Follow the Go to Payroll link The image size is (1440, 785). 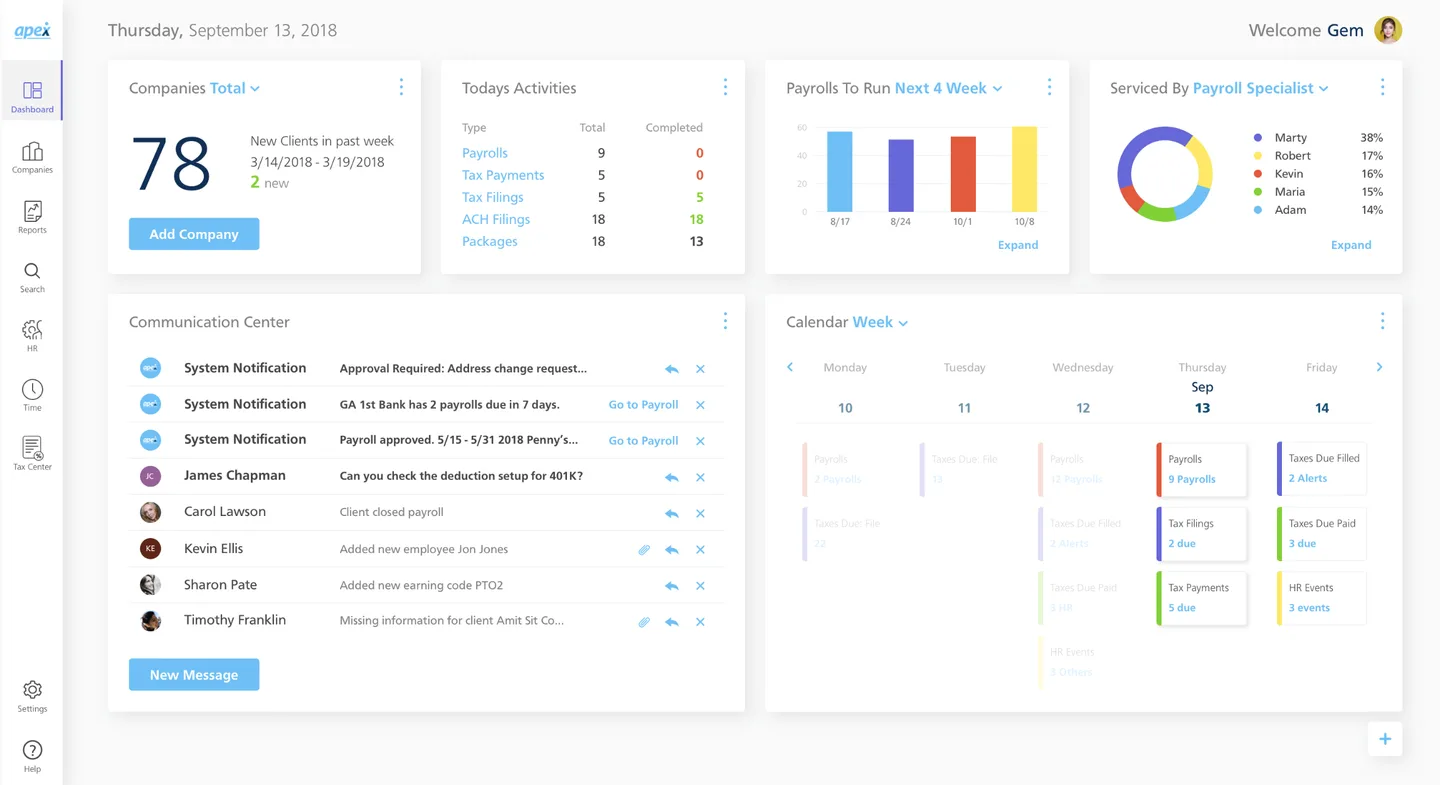(643, 404)
